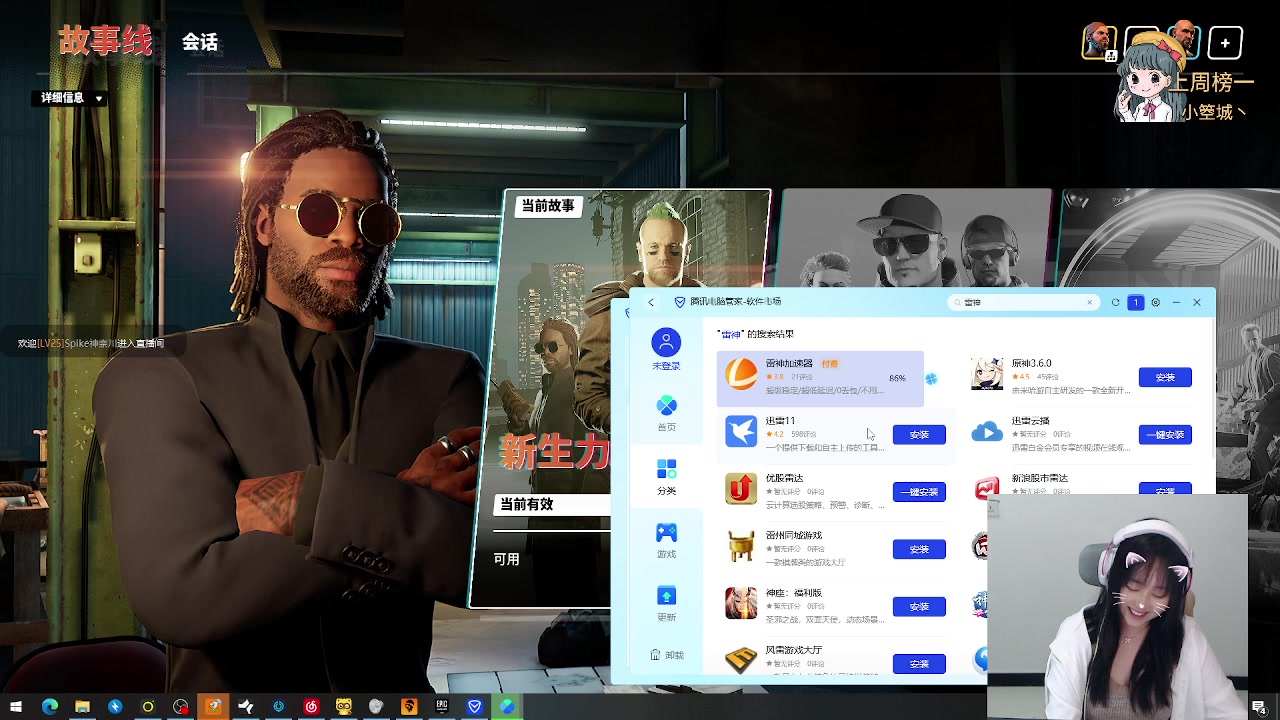Click the 付费 paid tag on 雷神加速器
This screenshot has width=1280, height=720.
coord(829,364)
